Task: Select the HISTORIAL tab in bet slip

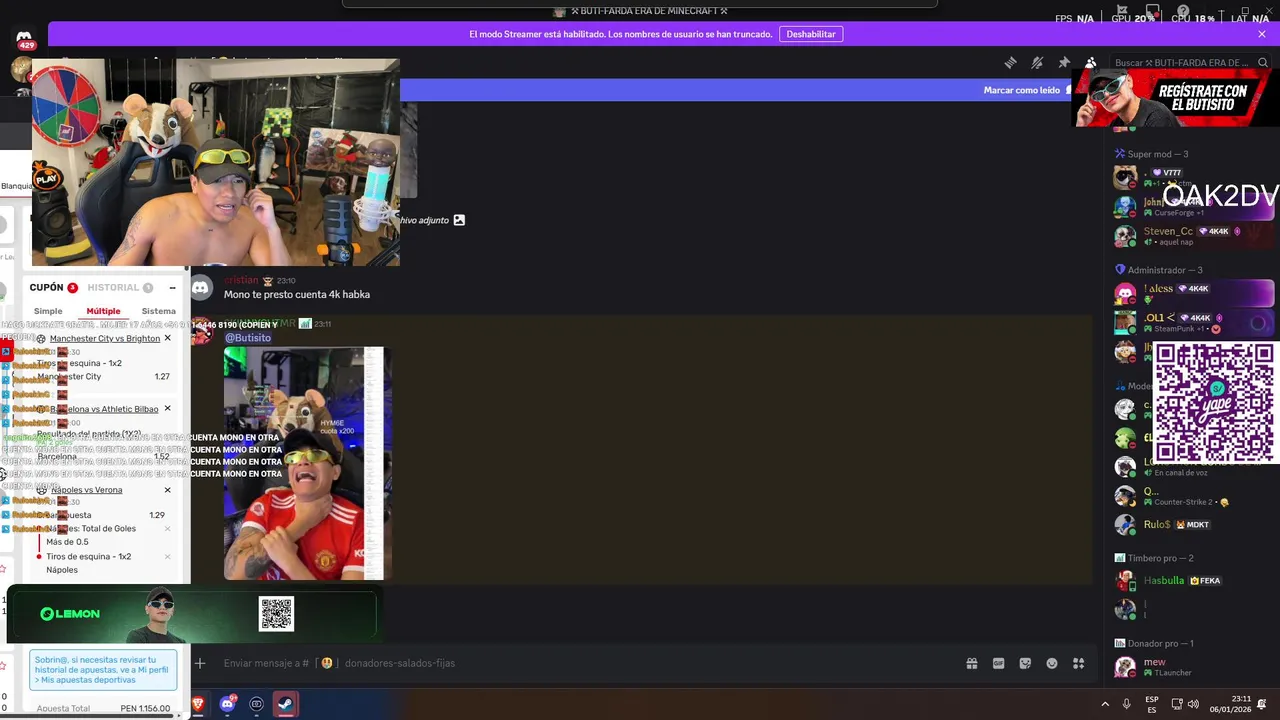Action: [x=113, y=287]
